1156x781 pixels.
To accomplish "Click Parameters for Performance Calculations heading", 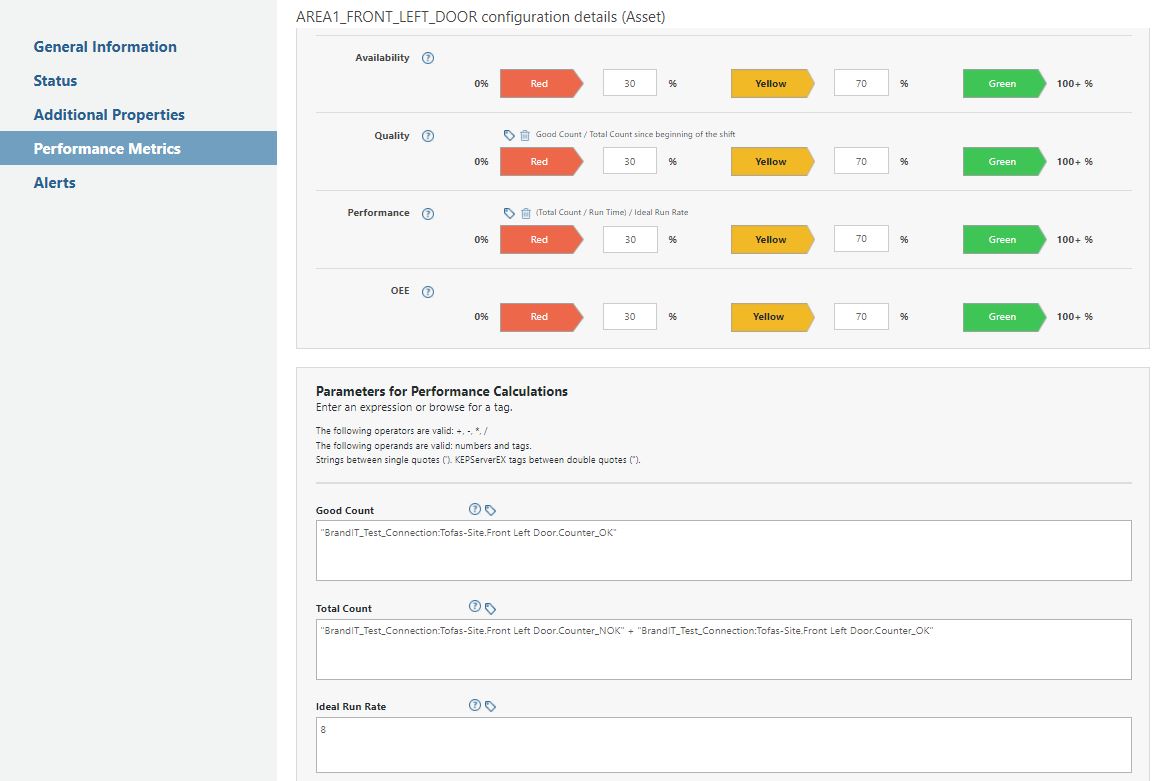I will (x=442, y=392).
